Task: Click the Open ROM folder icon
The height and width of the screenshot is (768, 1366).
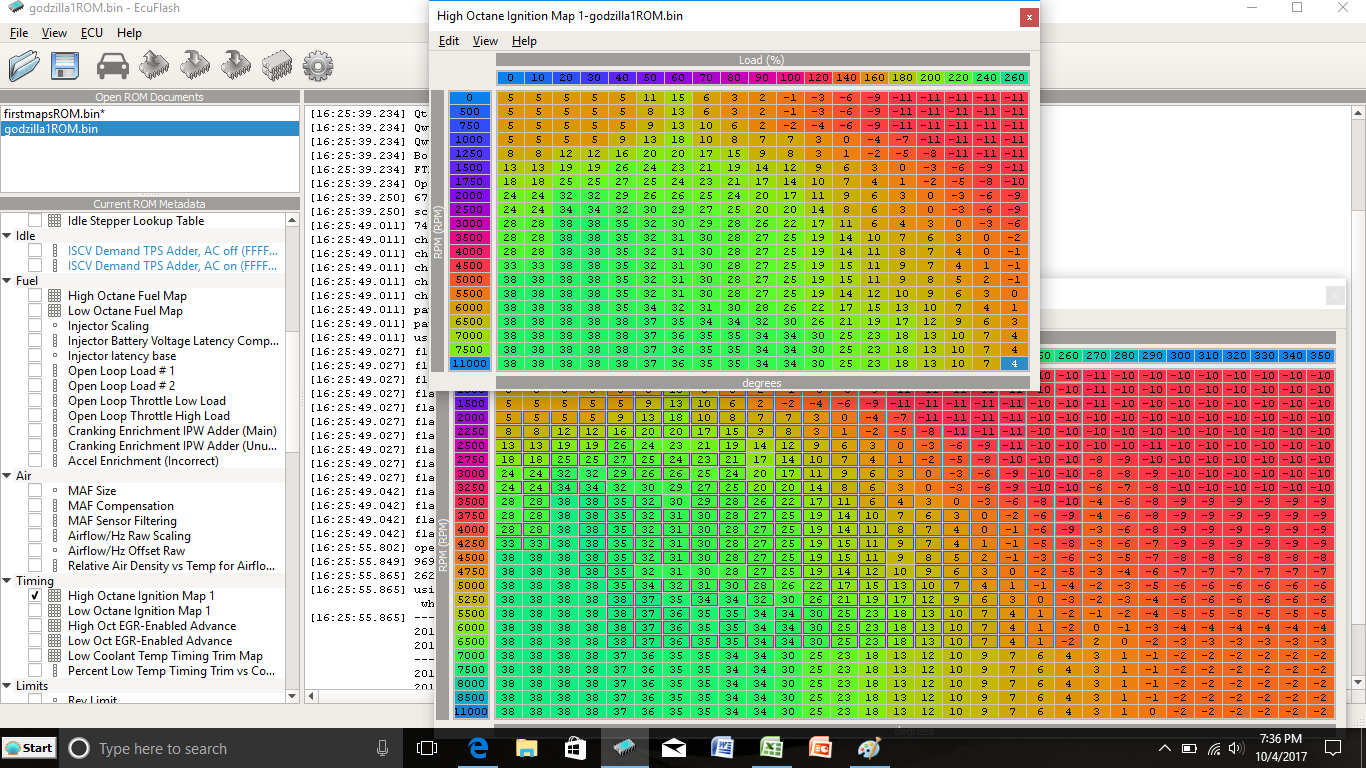Action: click(x=24, y=66)
